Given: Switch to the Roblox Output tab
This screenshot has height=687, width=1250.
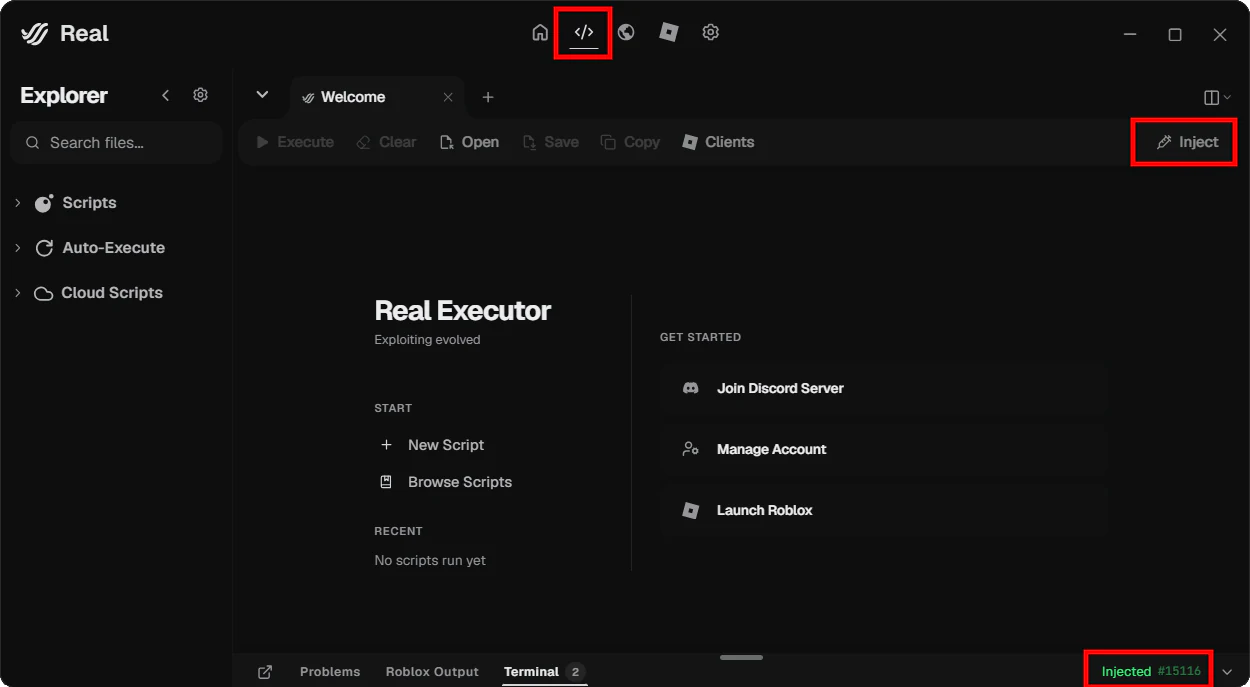Looking at the screenshot, I should 432,672.
